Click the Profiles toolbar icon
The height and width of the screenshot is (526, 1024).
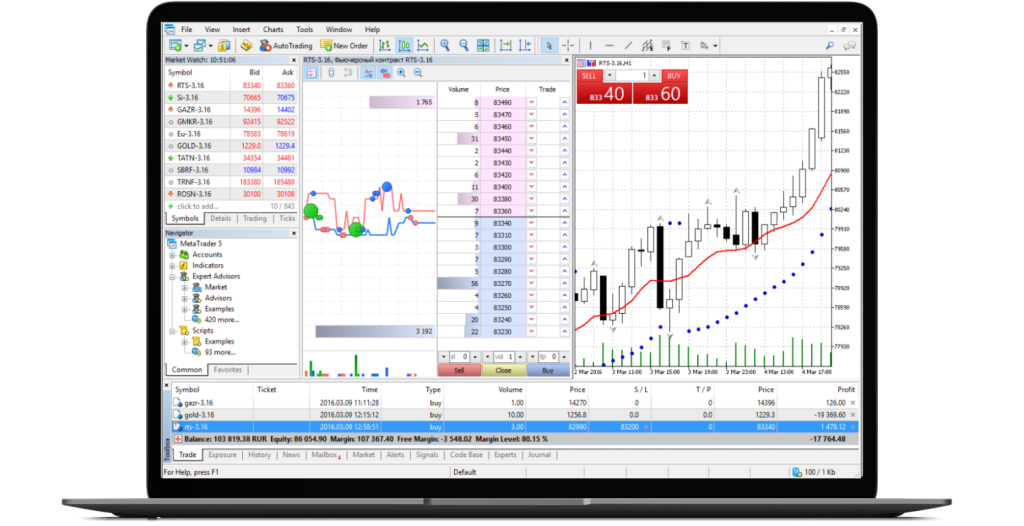[199, 45]
